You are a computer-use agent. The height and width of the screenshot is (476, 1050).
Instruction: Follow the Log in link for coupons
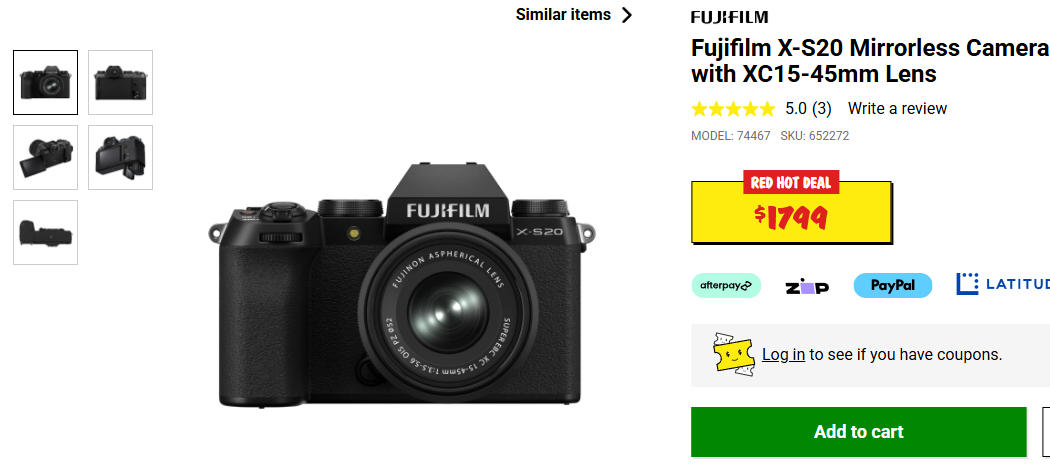[x=783, y=355]
